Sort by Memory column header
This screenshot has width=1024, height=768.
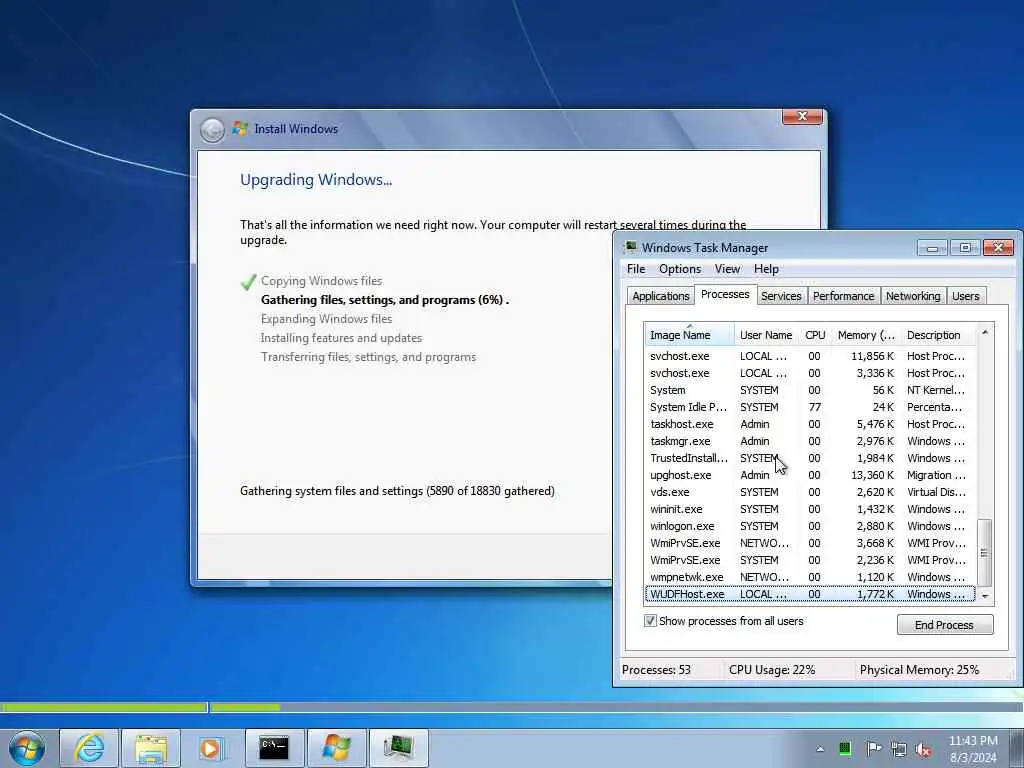click(x=866, y=335)
